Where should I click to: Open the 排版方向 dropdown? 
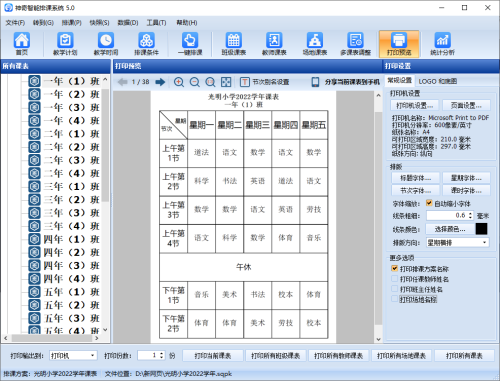tap(458, 243)
